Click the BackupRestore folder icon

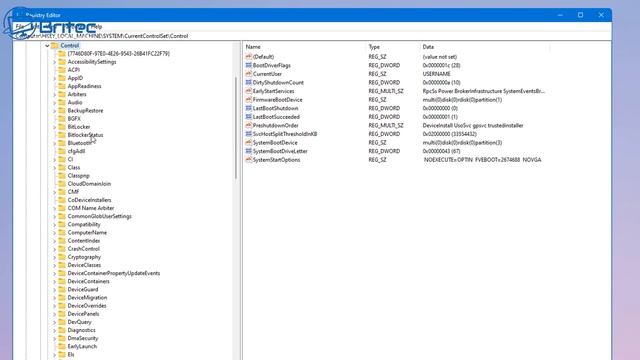coord(62,111)
